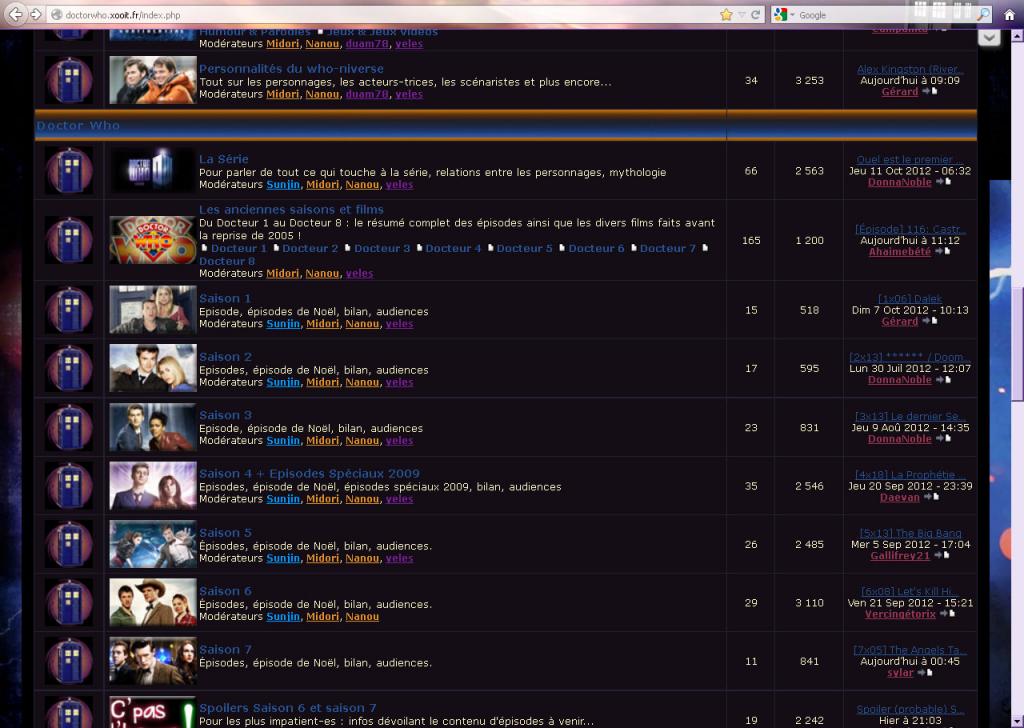Screen dimensions: 1024x728
Task: Click into the Google search box
Action: click(884, 14)
